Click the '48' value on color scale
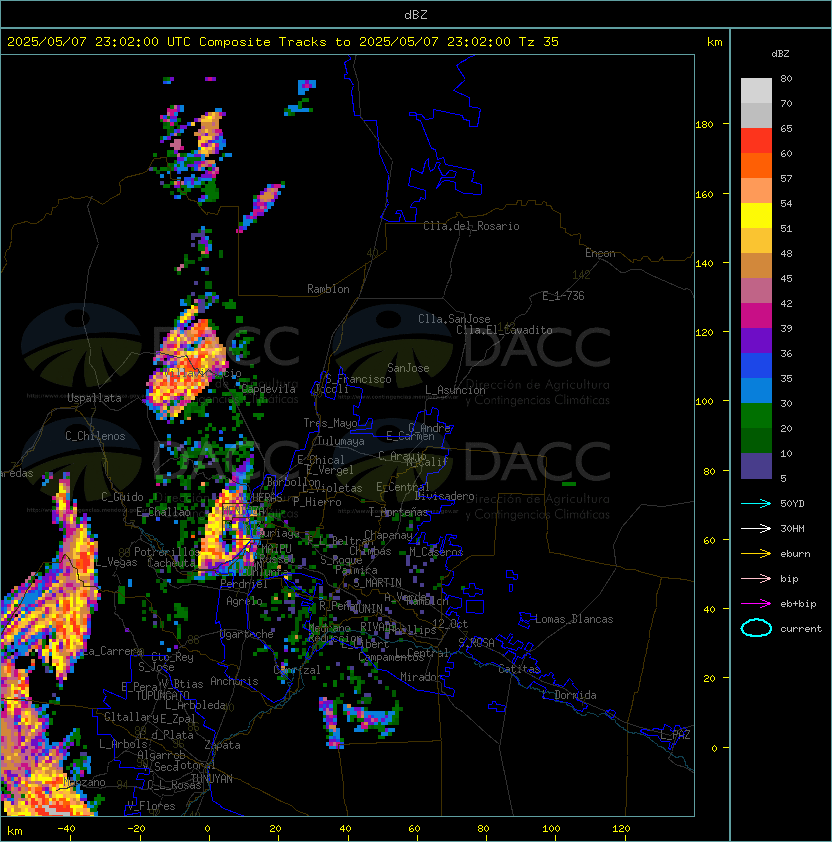The image size is (832, 842). pos(786,253)
